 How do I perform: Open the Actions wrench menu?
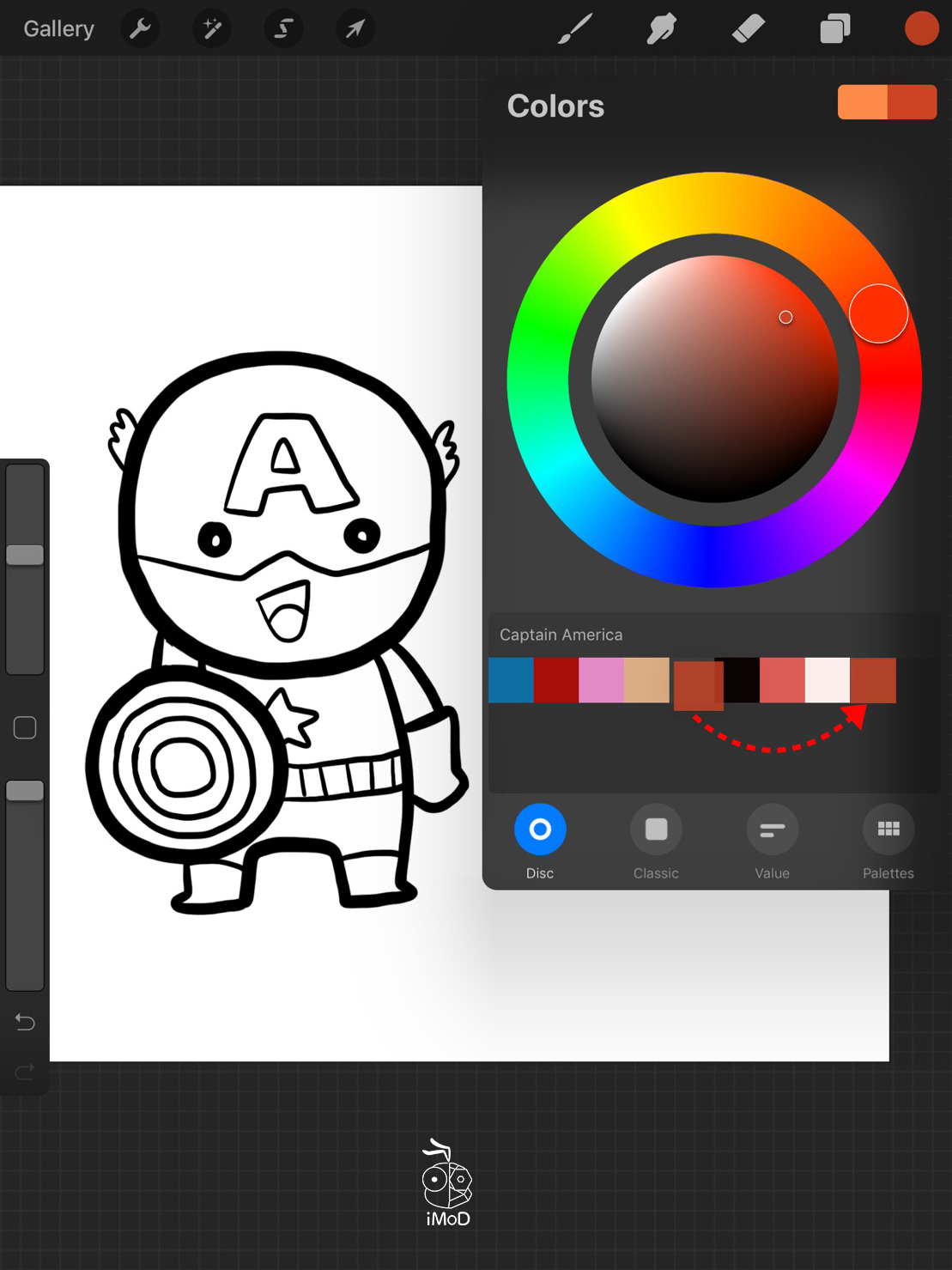140,29
